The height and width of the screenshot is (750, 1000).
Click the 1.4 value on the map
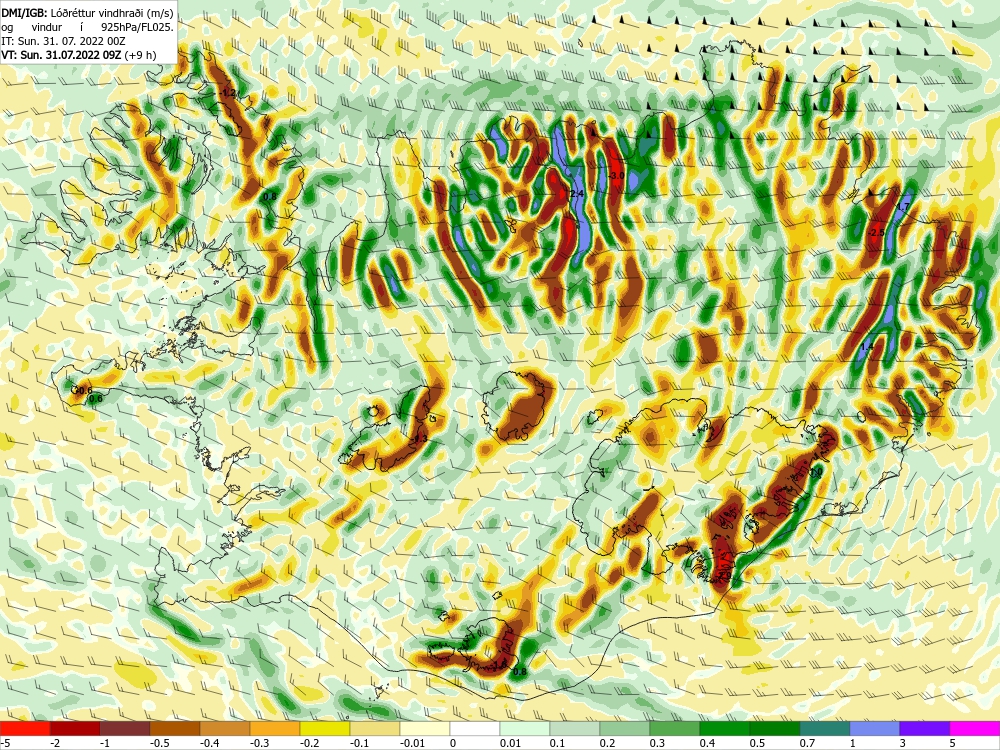click(867, 346)
